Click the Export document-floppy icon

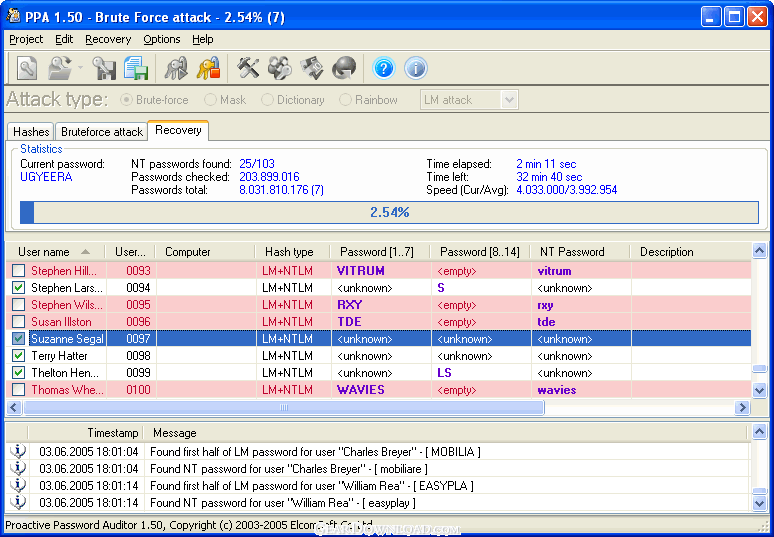point(136,68)
